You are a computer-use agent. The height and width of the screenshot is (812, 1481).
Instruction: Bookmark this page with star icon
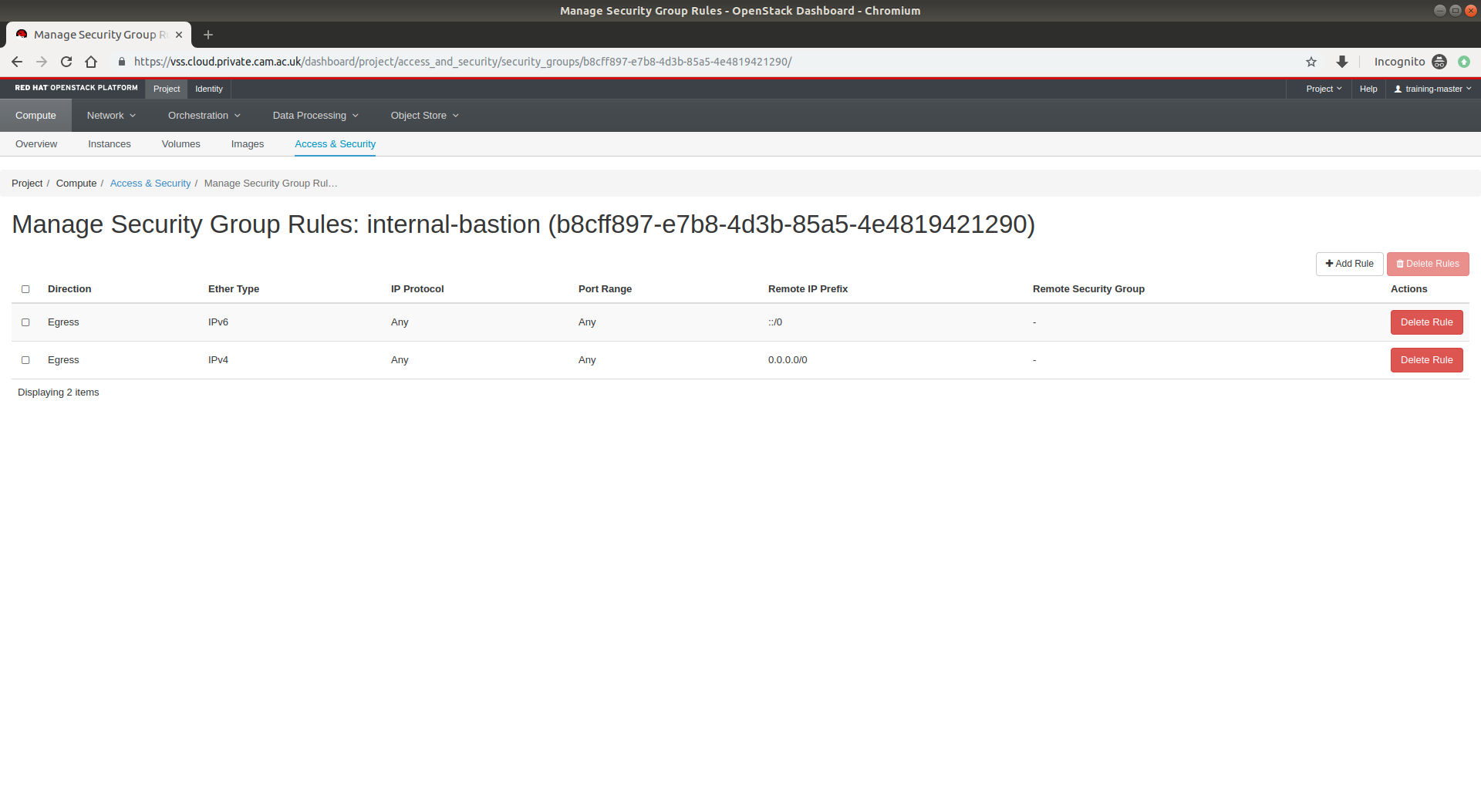tap(1311, 62)
